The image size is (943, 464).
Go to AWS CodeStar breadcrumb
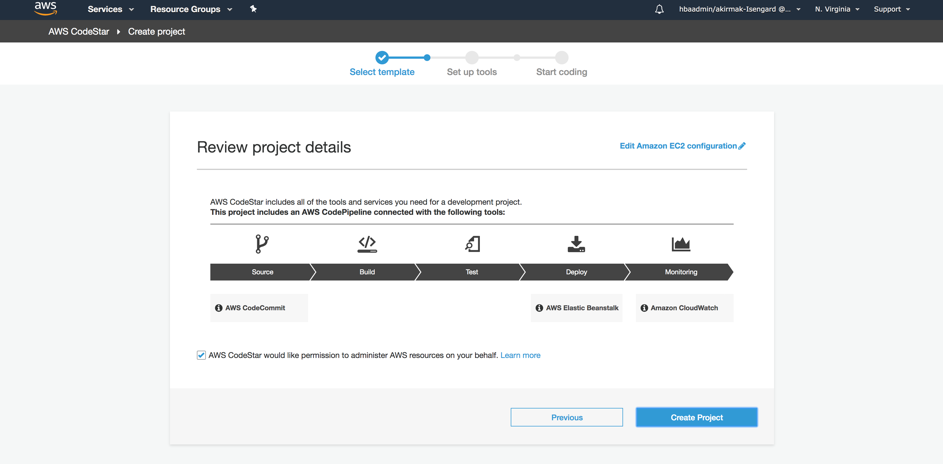[x=79, y=31]
